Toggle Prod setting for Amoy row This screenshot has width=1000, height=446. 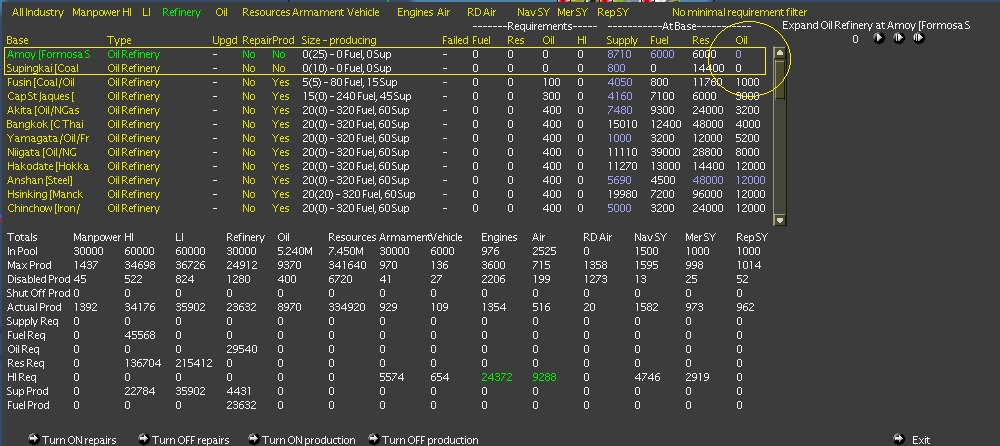pos(279,54)
